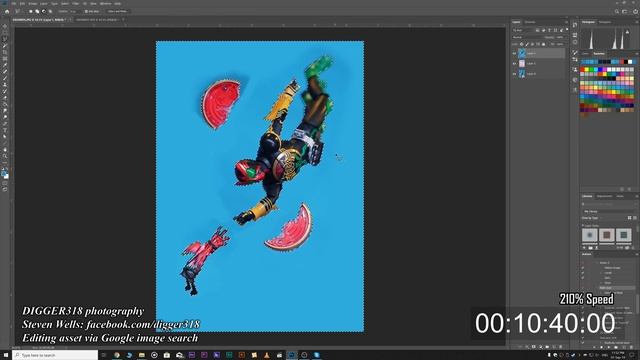Select the Brush tool
The width and height of the screenshot is (640, 360).
pyautogui.click(x=5, y=78)
